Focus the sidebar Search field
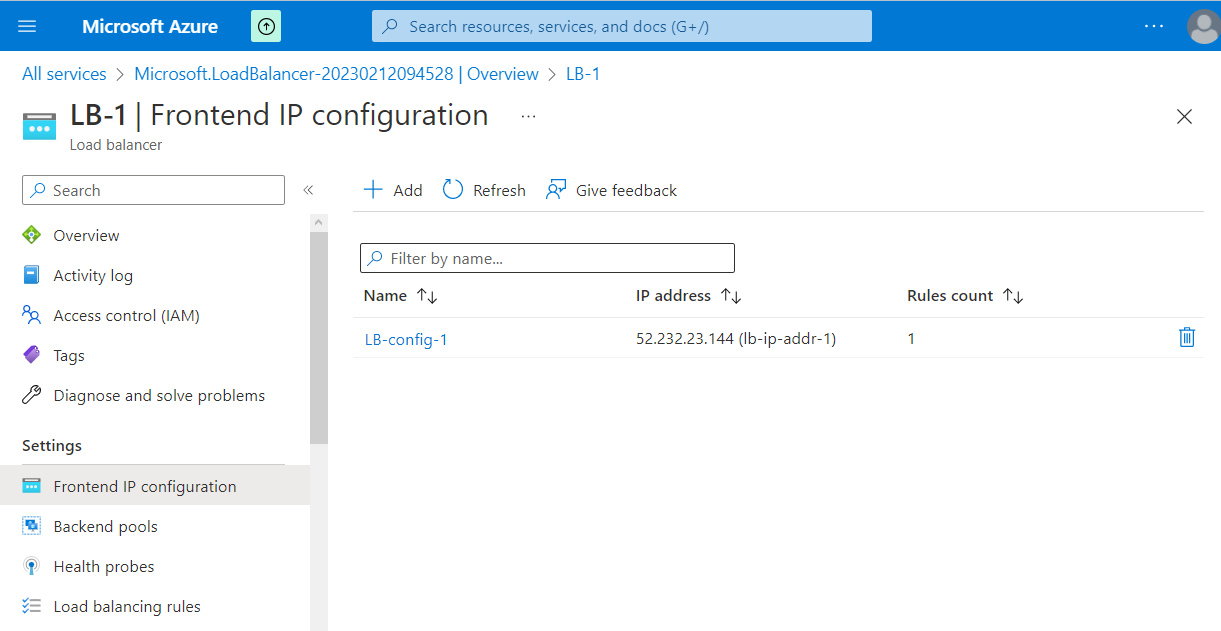 [153, 190]
